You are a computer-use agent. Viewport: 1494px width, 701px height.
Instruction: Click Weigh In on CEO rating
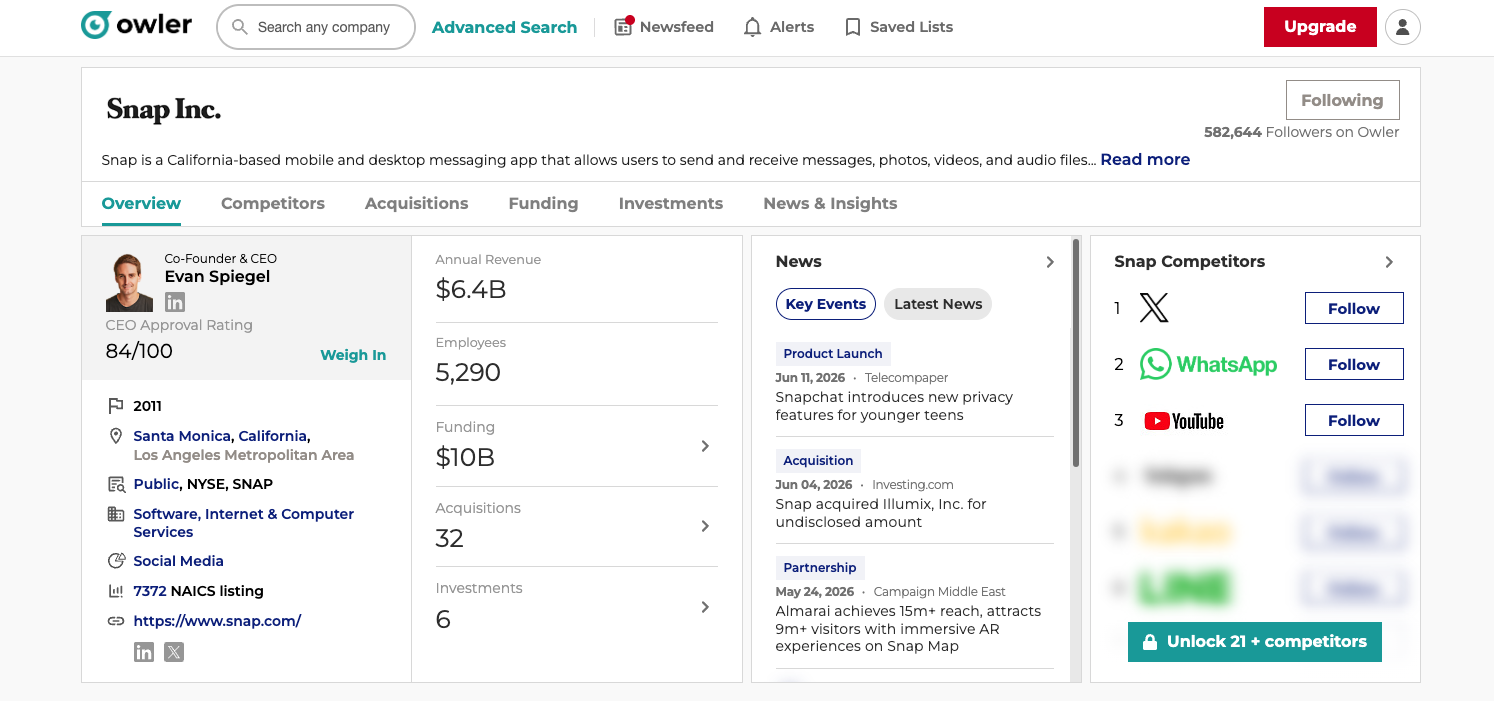[353, 355]
